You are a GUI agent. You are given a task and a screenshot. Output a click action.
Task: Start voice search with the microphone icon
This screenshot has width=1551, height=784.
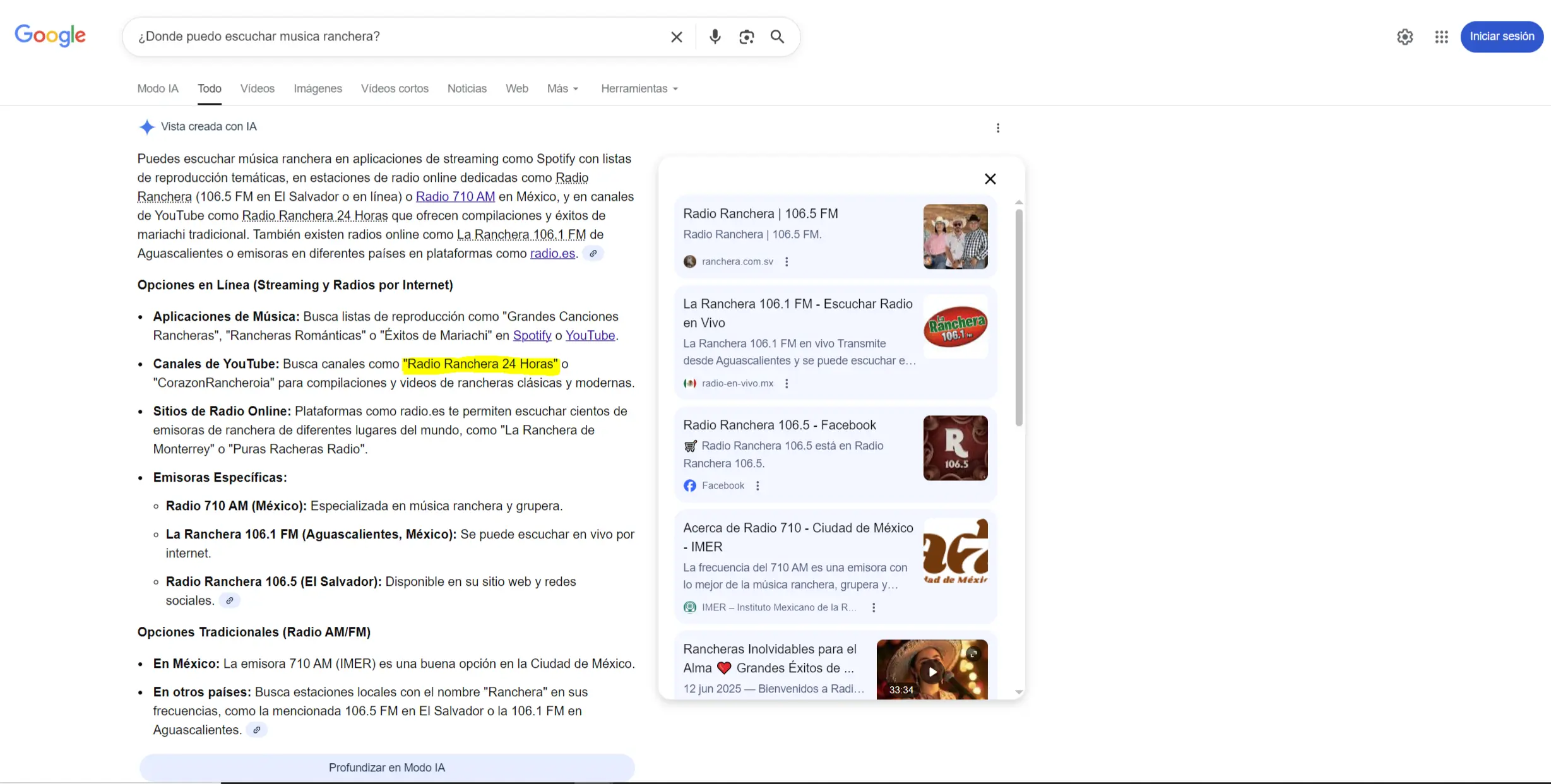tap(715, 37)
